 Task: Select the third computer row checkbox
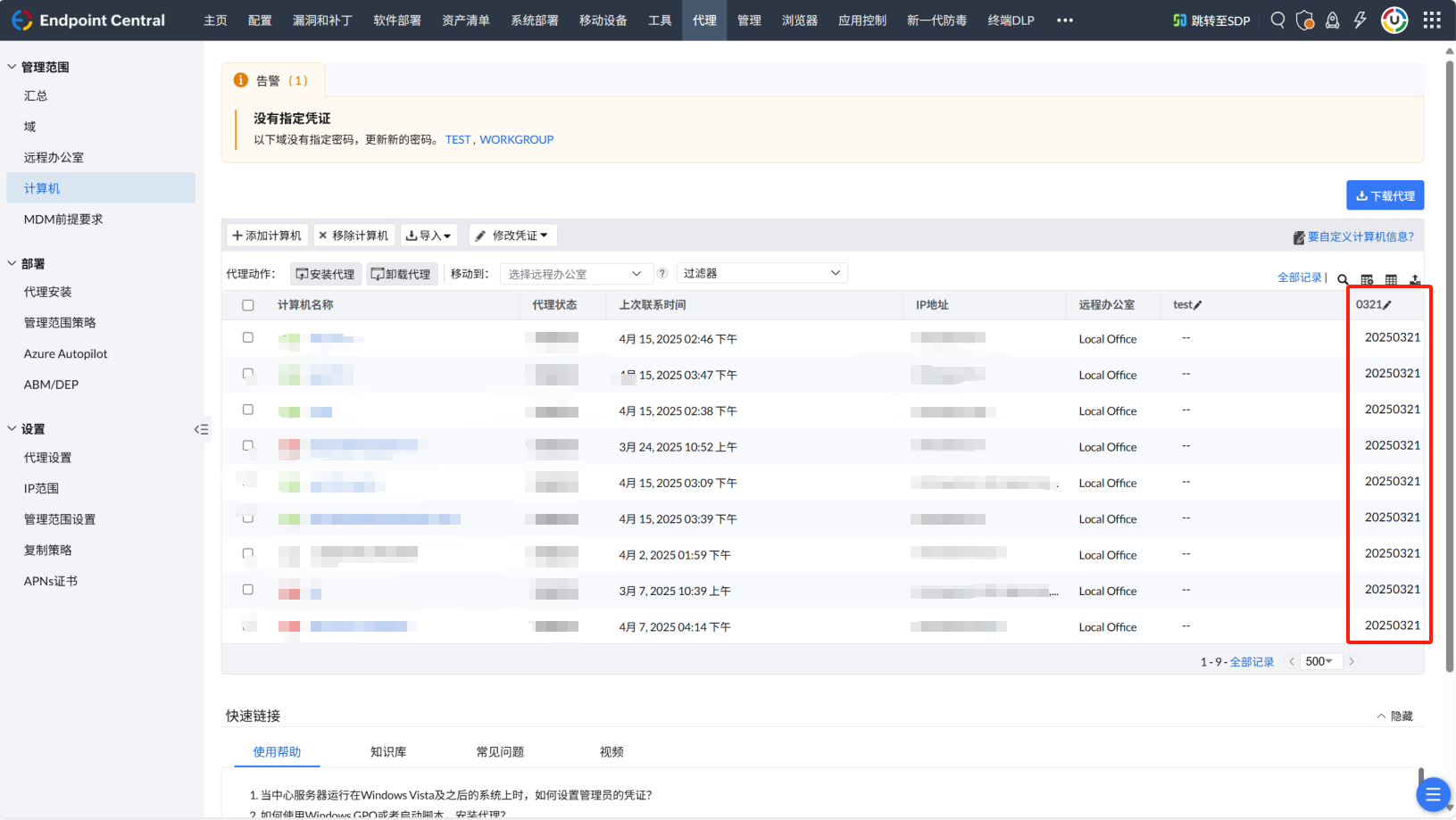coord(248,410)
